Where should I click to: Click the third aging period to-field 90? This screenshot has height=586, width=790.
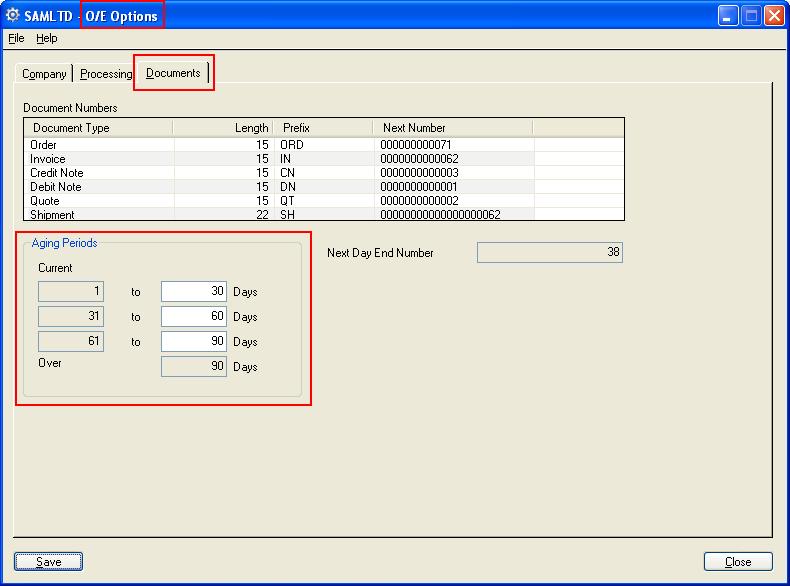pos(194,342)
